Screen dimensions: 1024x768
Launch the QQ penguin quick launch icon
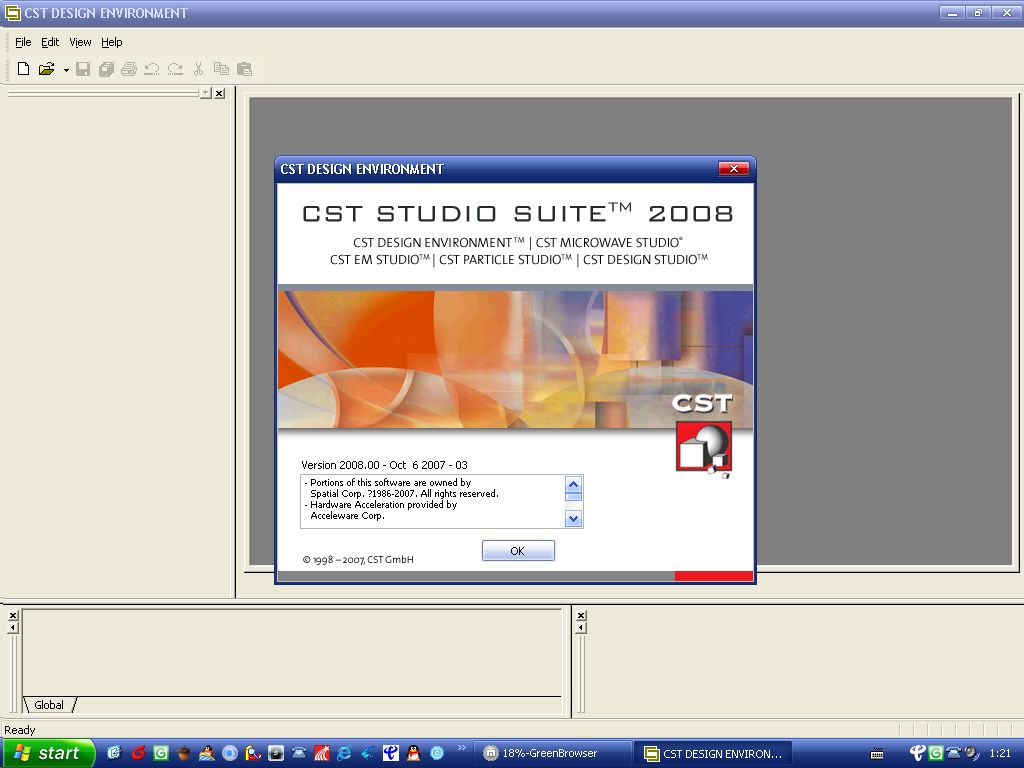(414, 753)
